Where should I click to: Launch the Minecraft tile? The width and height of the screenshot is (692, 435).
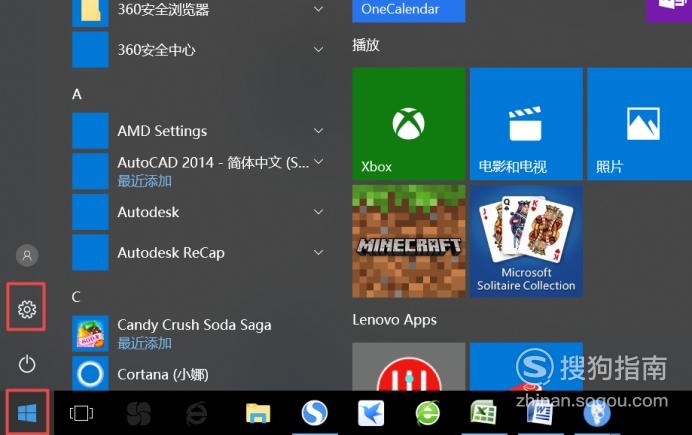(x=409, y=241)
